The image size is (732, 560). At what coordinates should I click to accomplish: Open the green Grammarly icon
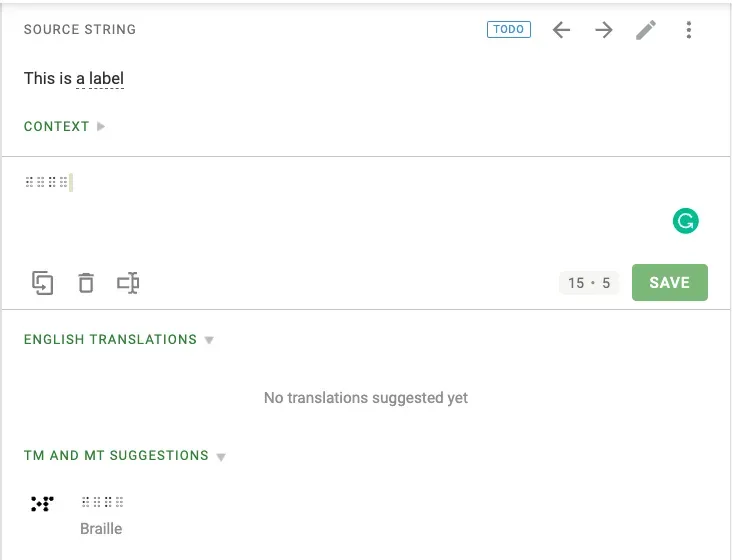685,221
